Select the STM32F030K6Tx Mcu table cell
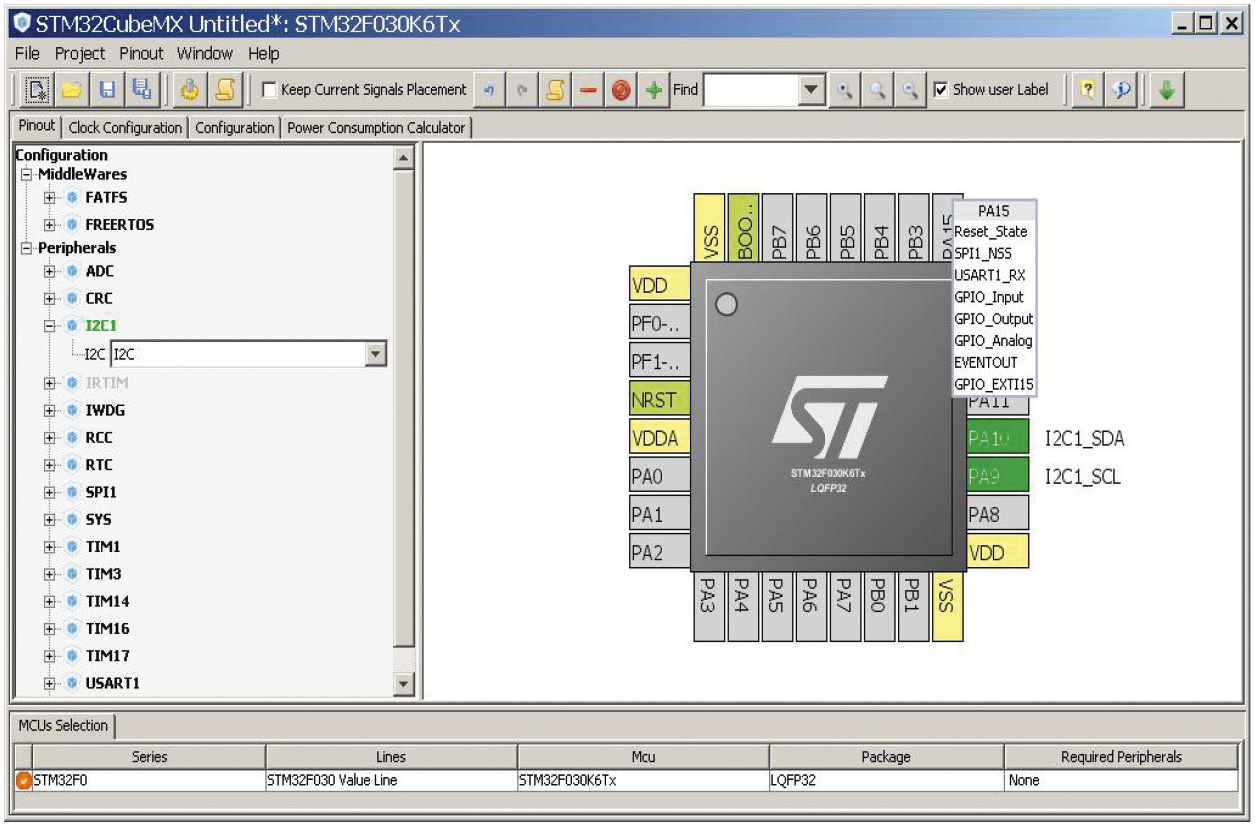This screenshot has height=826, width=1255. tap(642, 780)
